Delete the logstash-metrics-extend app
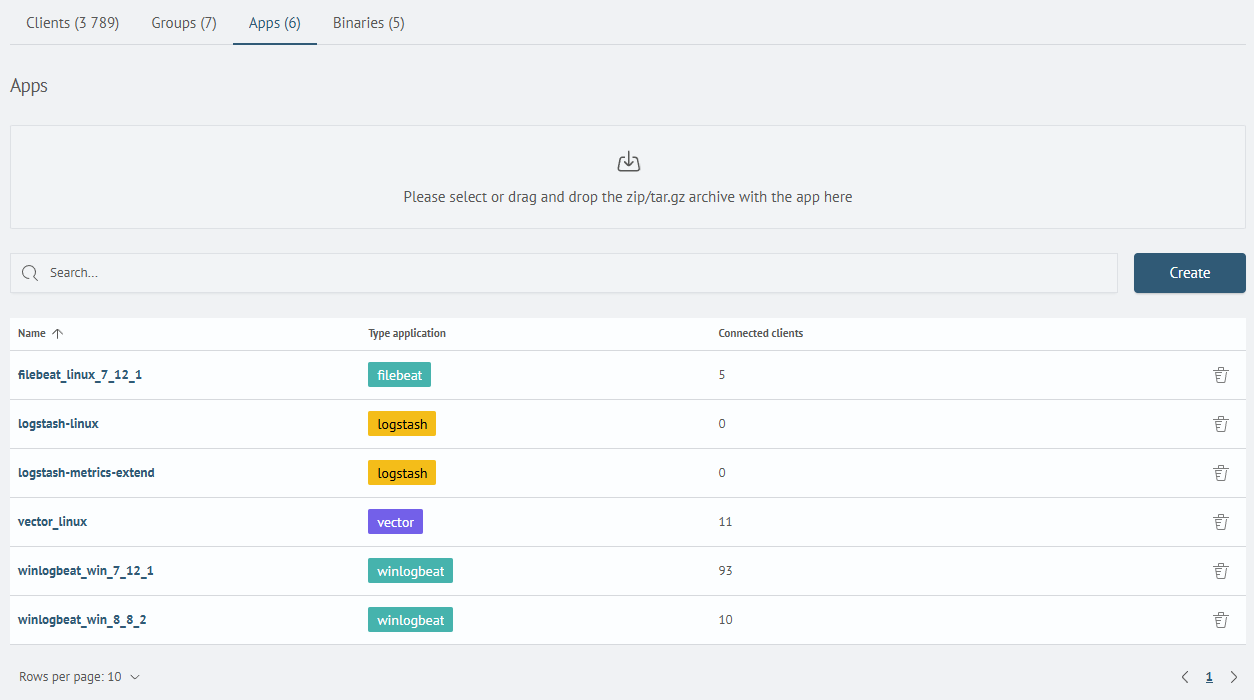The height and width of the screenshot is (700, 1254). [x=1220, y=472]
